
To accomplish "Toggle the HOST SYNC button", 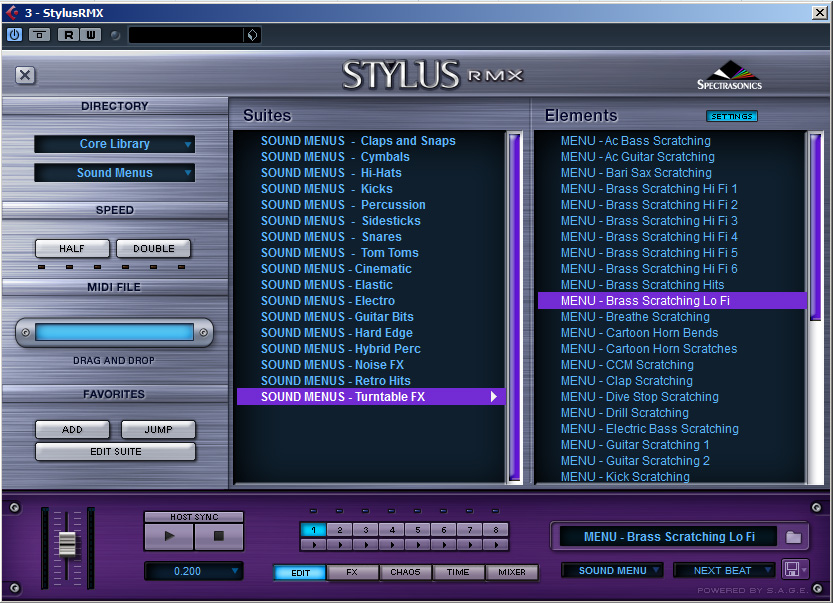I will [194, 517].
